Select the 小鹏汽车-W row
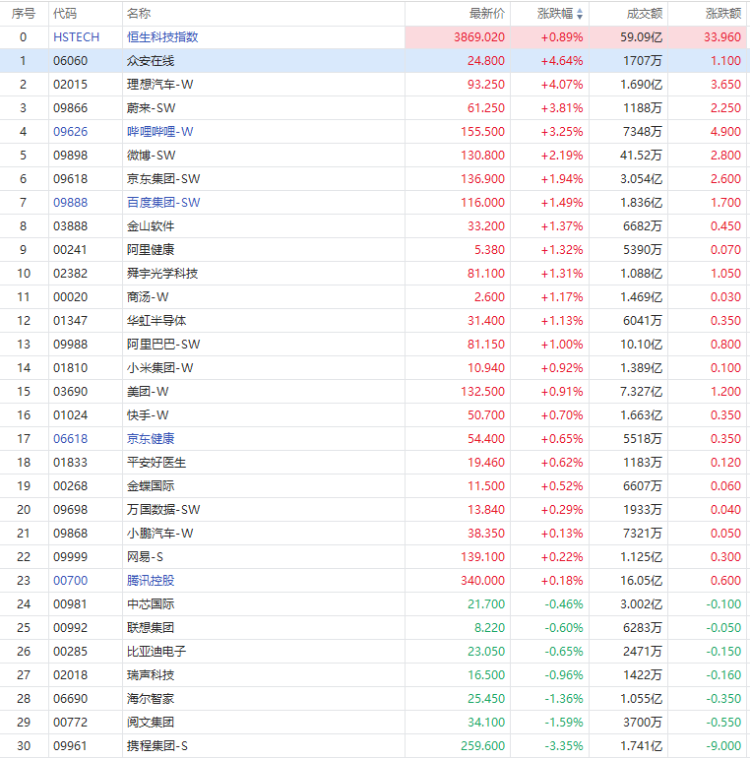 point(375,533)
